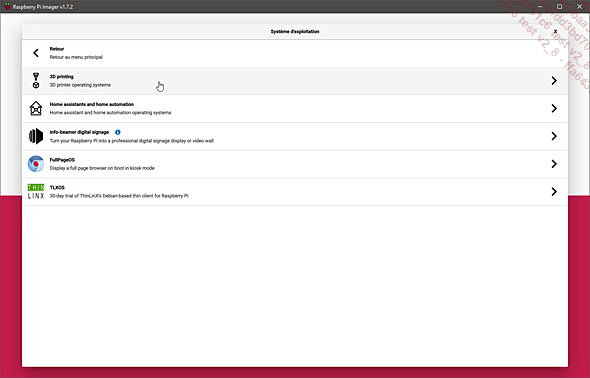Open info icon next to info-beamer digital signage
The width and height of the screenshot is (590, 378).
pos(118,132)
